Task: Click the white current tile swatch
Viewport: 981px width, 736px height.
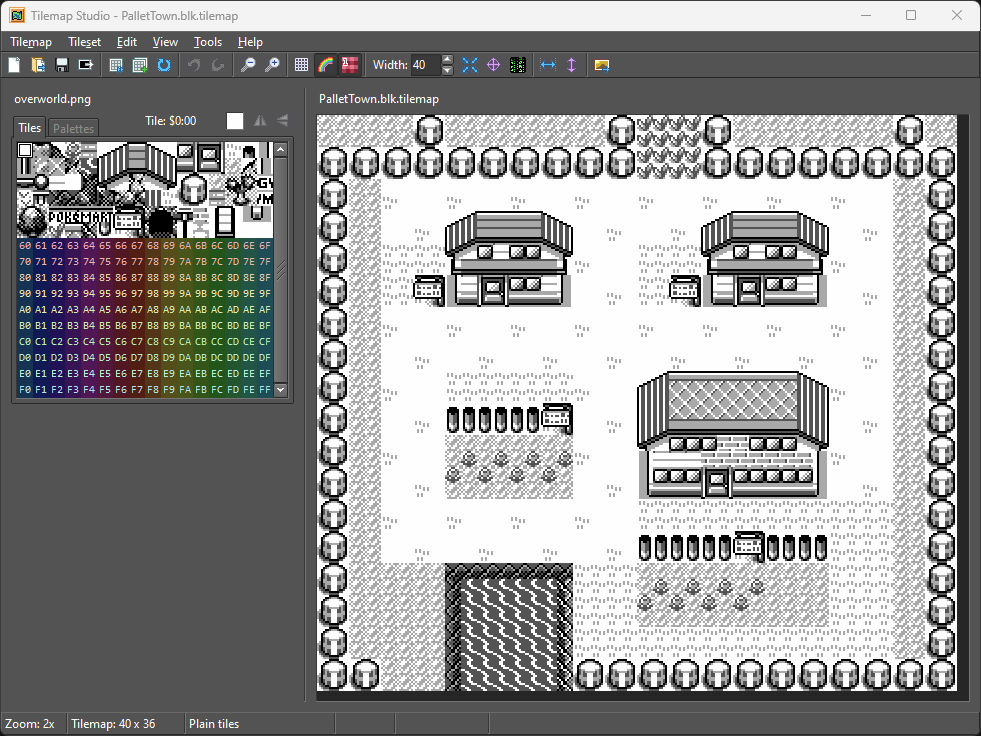Action: coord(235,120)
